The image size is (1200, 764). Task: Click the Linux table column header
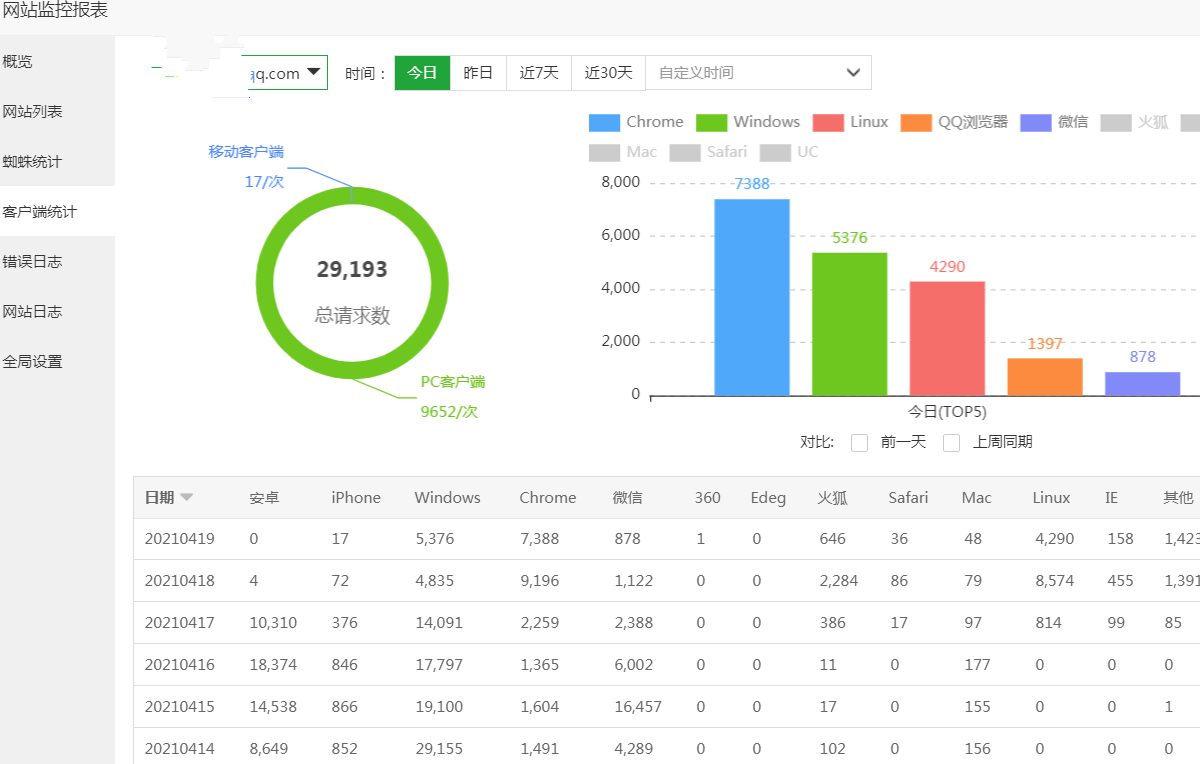click(x=1051, y=498)
